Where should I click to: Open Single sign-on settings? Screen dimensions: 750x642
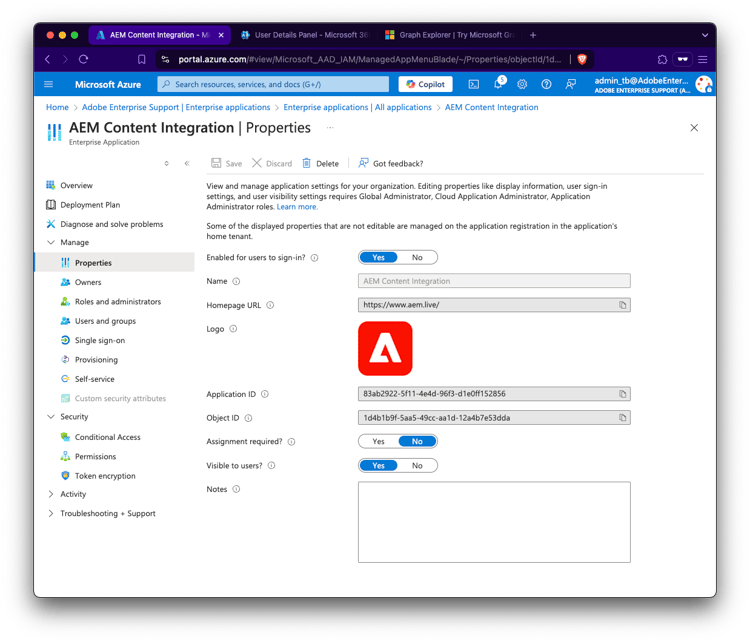99,340
